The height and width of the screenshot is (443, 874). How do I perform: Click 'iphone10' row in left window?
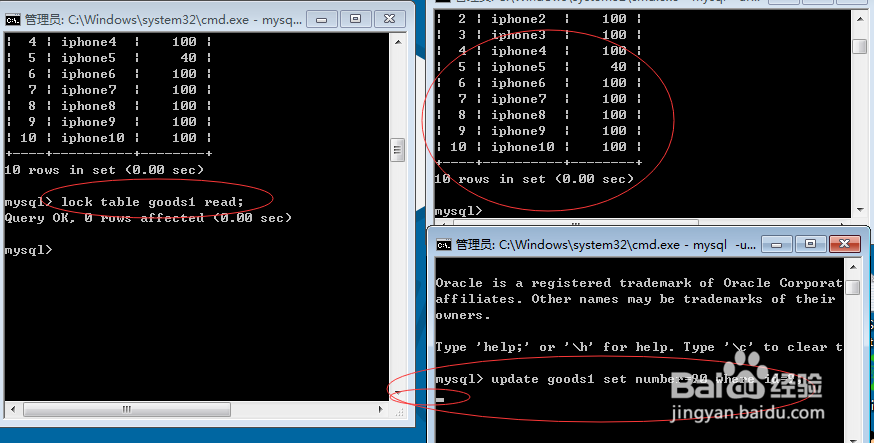click(109, 138)
